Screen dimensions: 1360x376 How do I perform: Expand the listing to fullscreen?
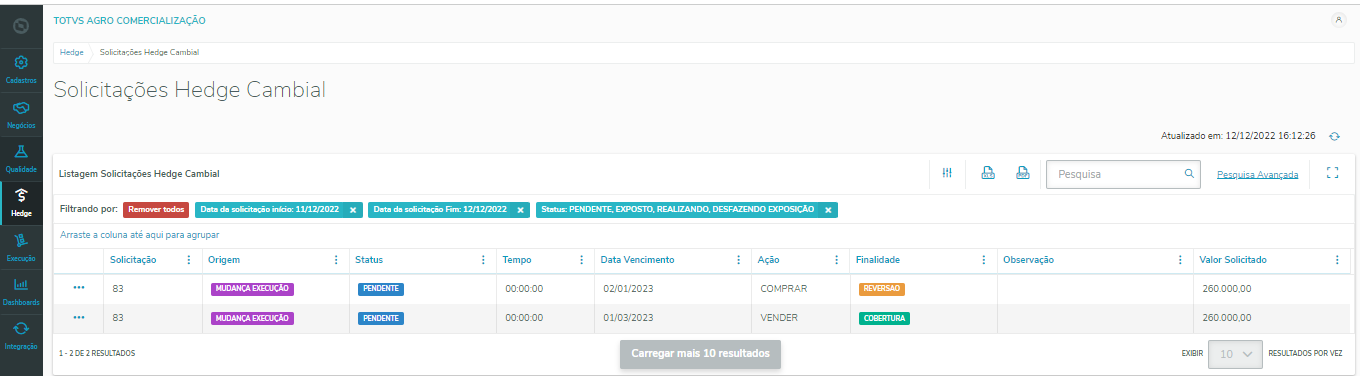tap(1331, 173)
